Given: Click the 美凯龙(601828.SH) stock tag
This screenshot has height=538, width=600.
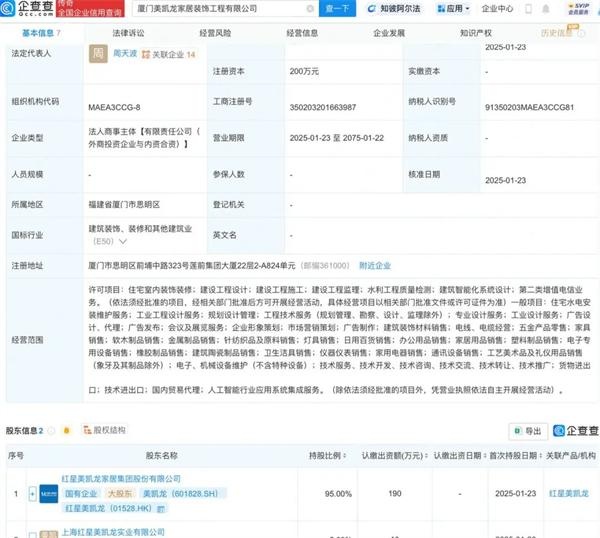Looking at the screenshot, I should click(x=183, y=494).
